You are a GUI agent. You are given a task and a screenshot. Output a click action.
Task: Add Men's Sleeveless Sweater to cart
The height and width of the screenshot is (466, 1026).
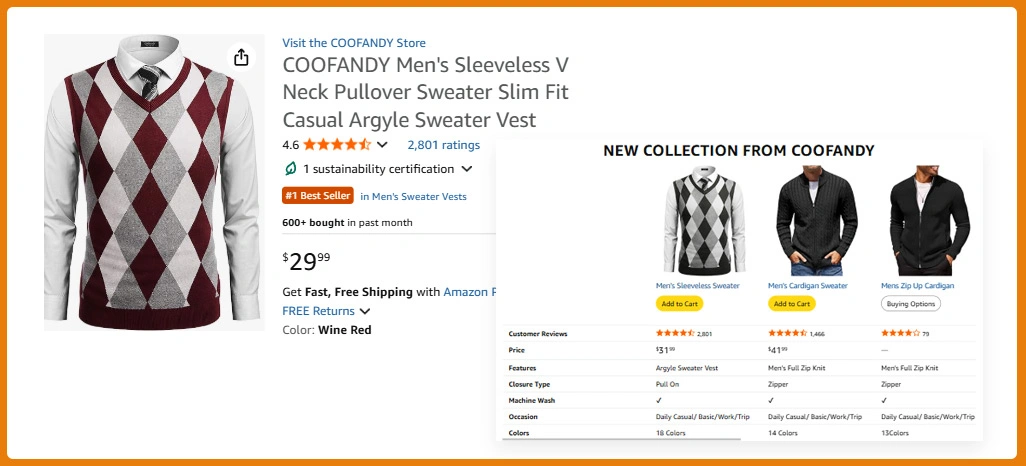pyautogui.click(x=680, y=303)
